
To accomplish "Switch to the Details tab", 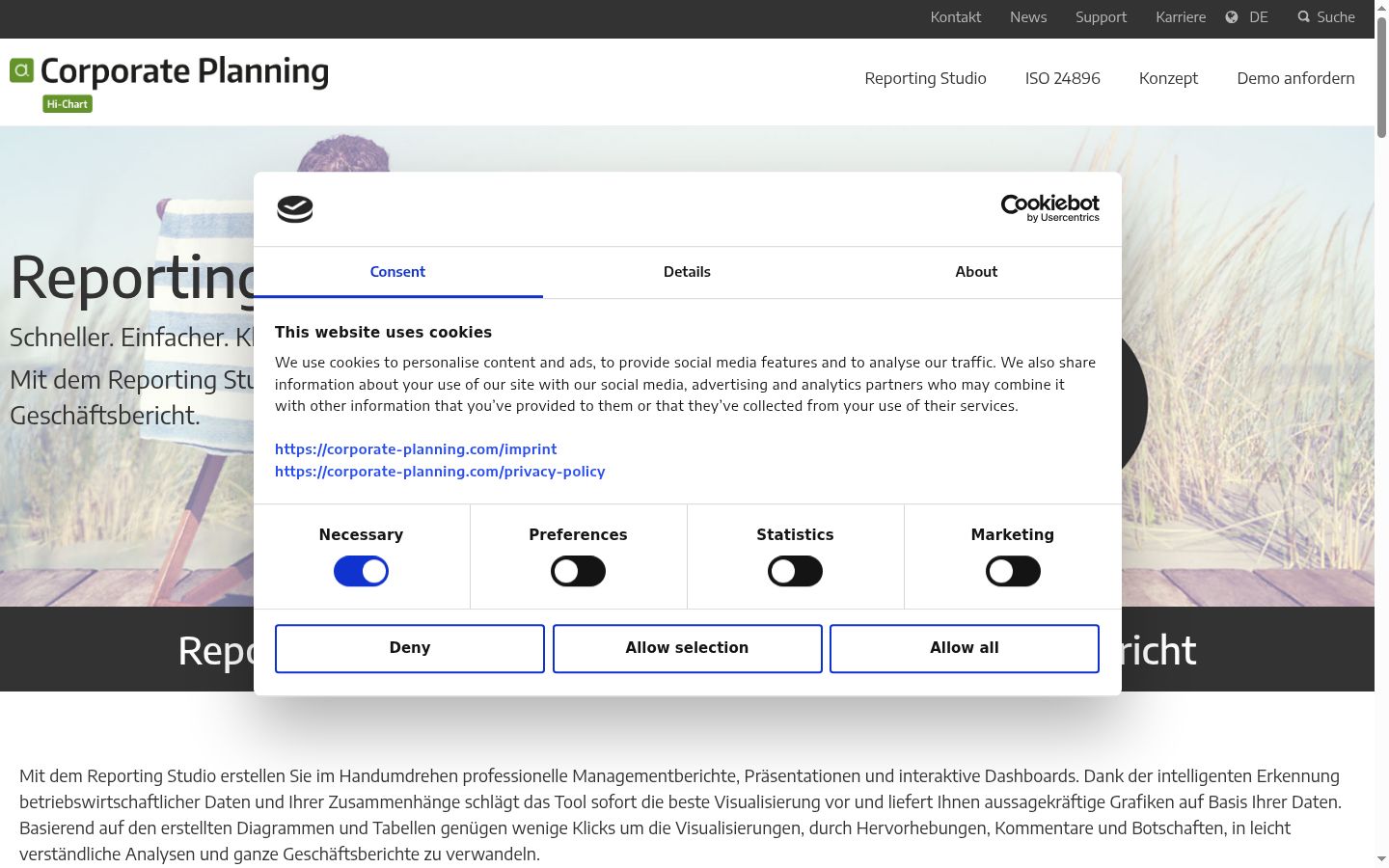I will click(x=687, y=272).
